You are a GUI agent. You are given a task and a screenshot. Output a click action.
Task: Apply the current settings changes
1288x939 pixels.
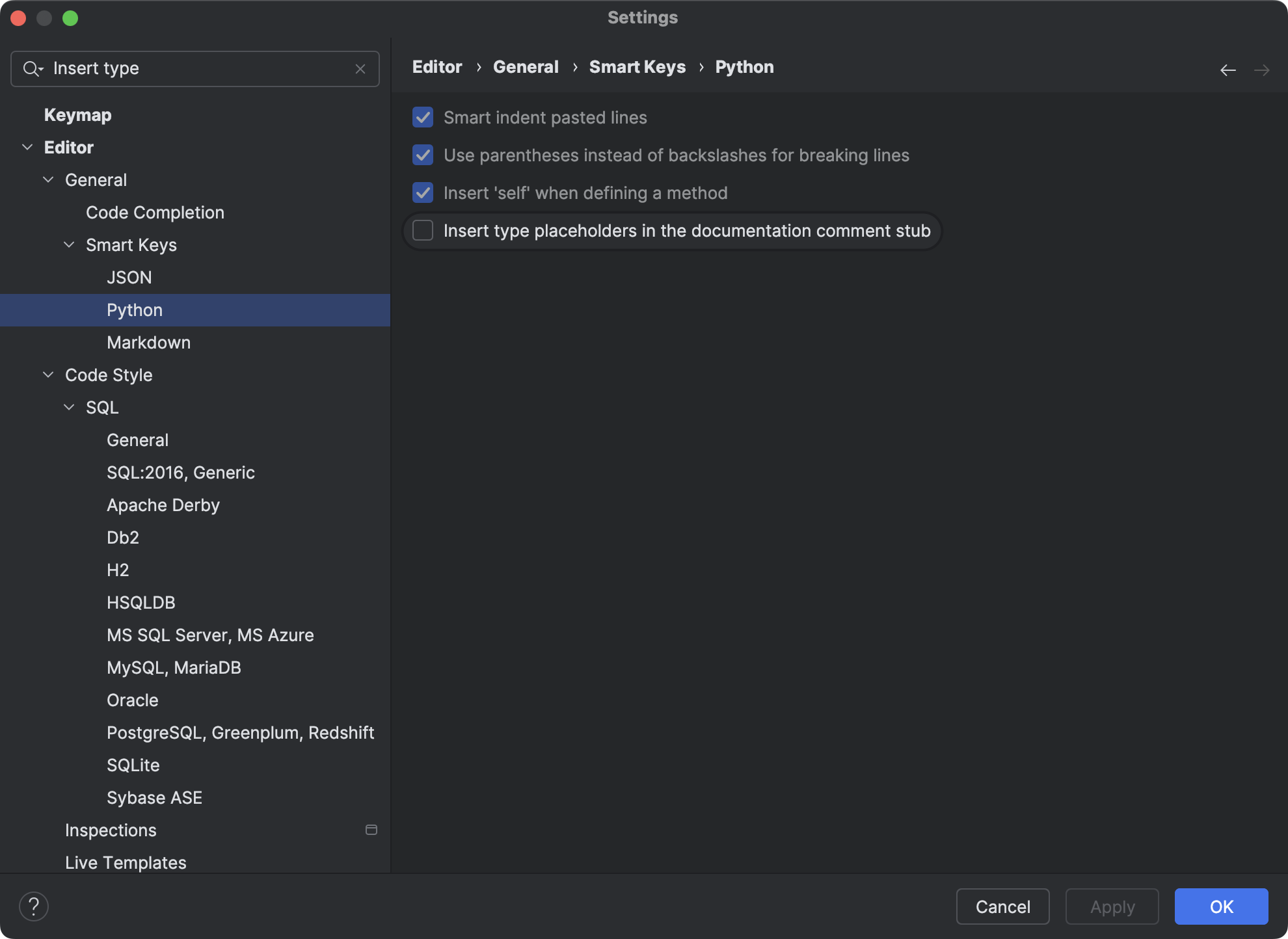(1112, 906)
